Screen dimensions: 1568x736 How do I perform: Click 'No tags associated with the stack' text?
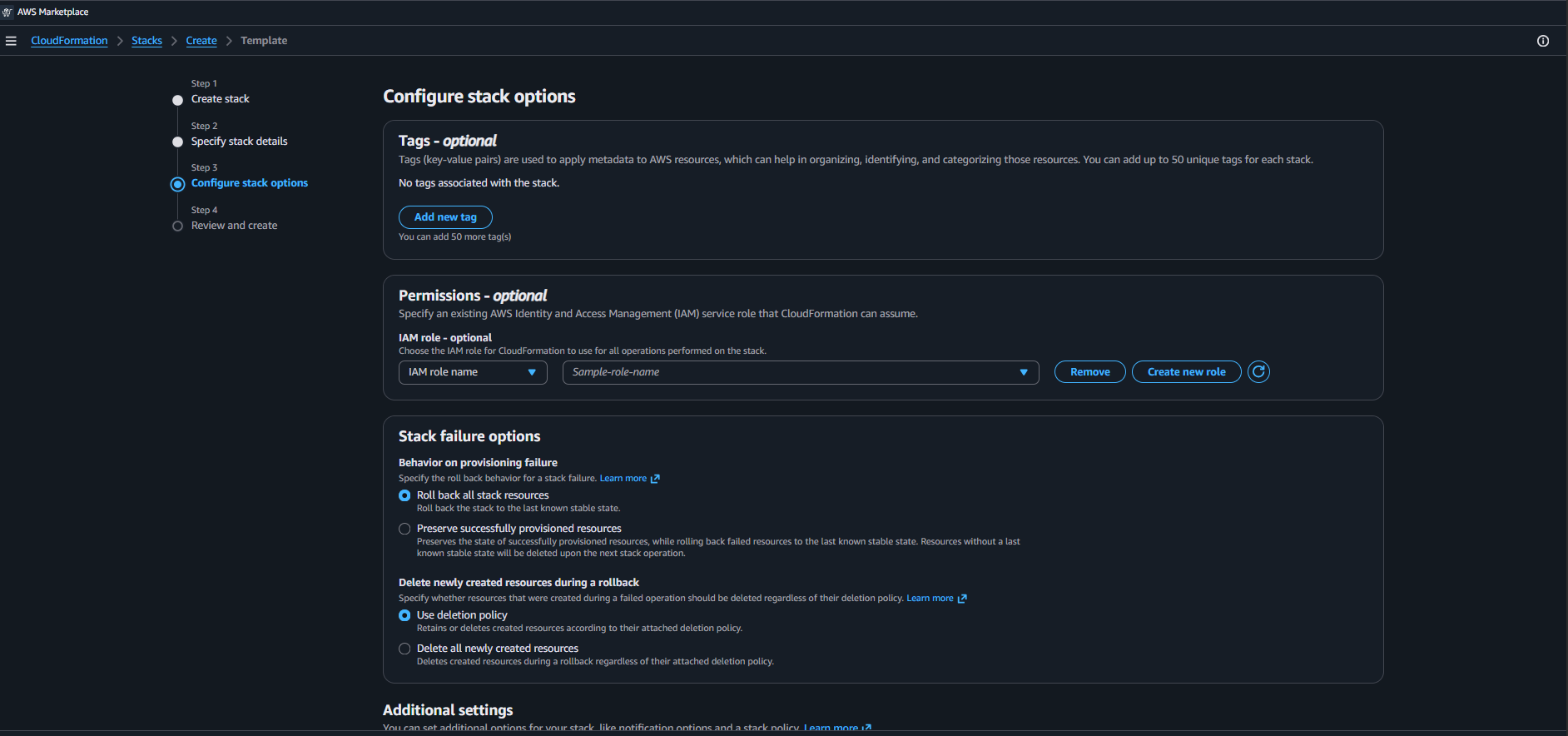(479, 183)
